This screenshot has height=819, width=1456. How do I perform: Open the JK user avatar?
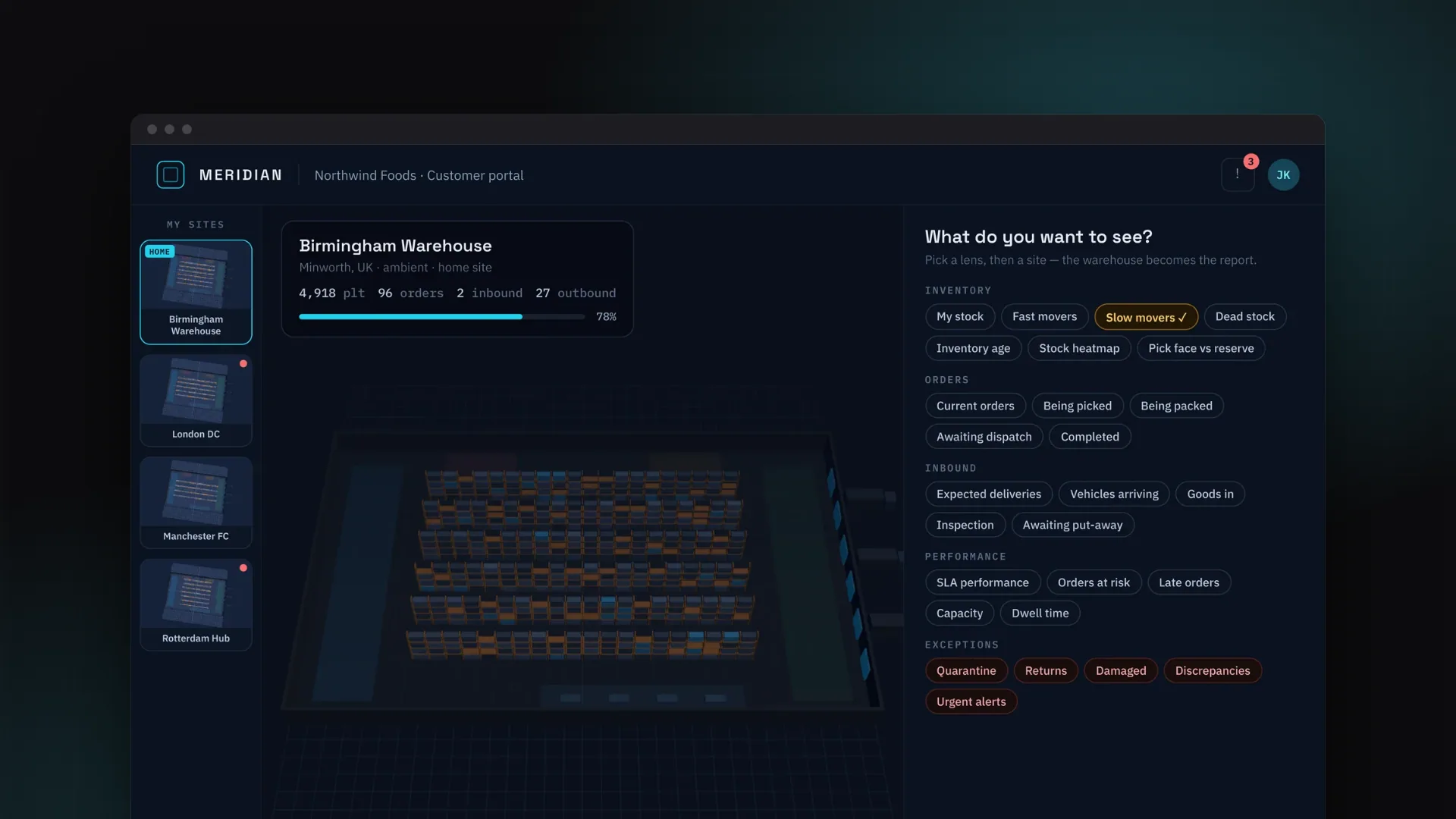(x=1283, y=174)
